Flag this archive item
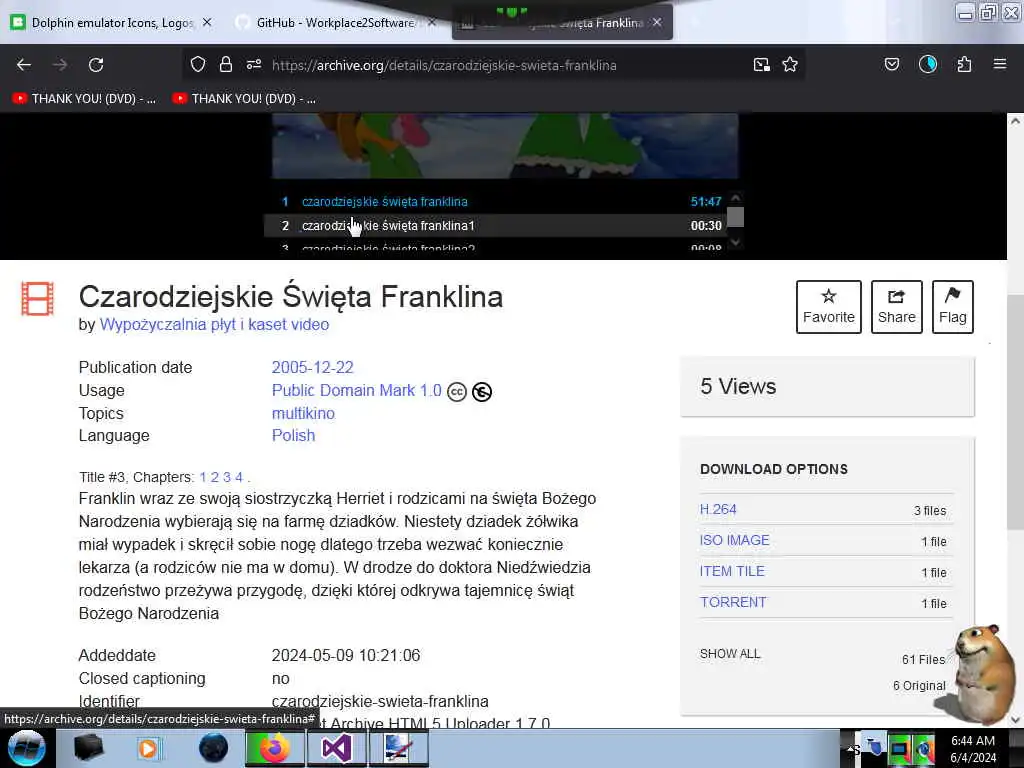The image size is (1024, 768). [953, 307]
